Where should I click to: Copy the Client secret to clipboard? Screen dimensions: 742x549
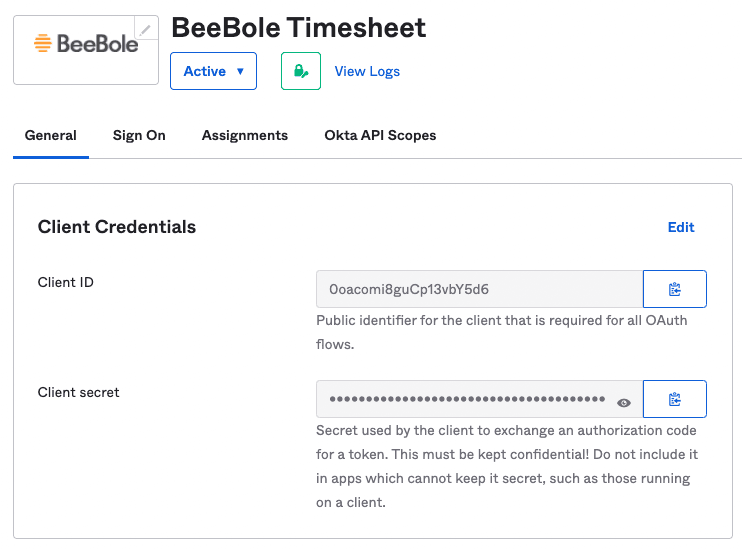pos(675,399)
